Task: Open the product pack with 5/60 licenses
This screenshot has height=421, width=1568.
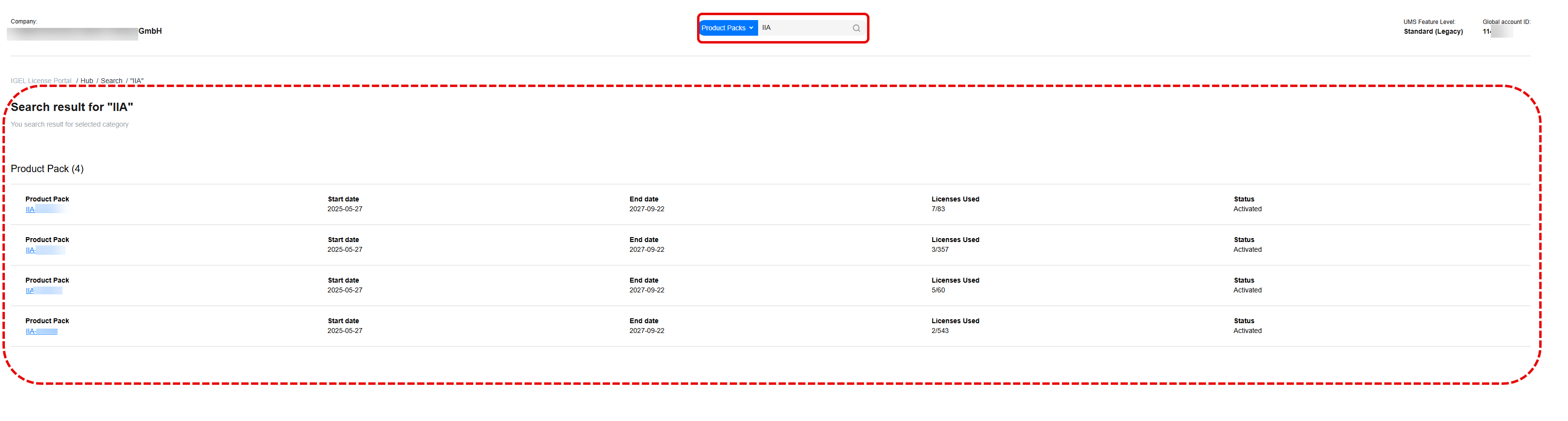Action: [43, 290]
